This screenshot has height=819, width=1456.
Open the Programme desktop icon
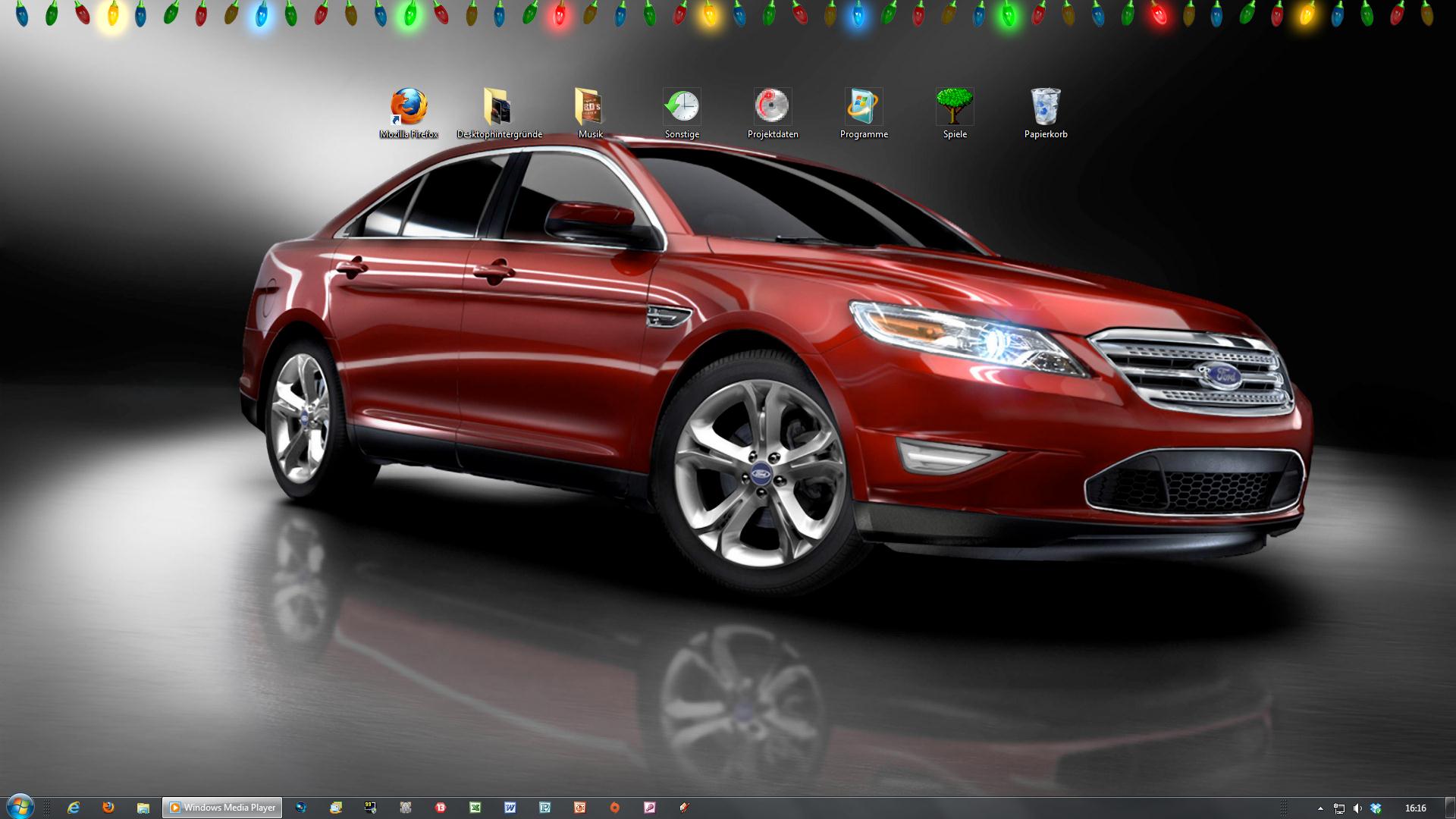864,113
